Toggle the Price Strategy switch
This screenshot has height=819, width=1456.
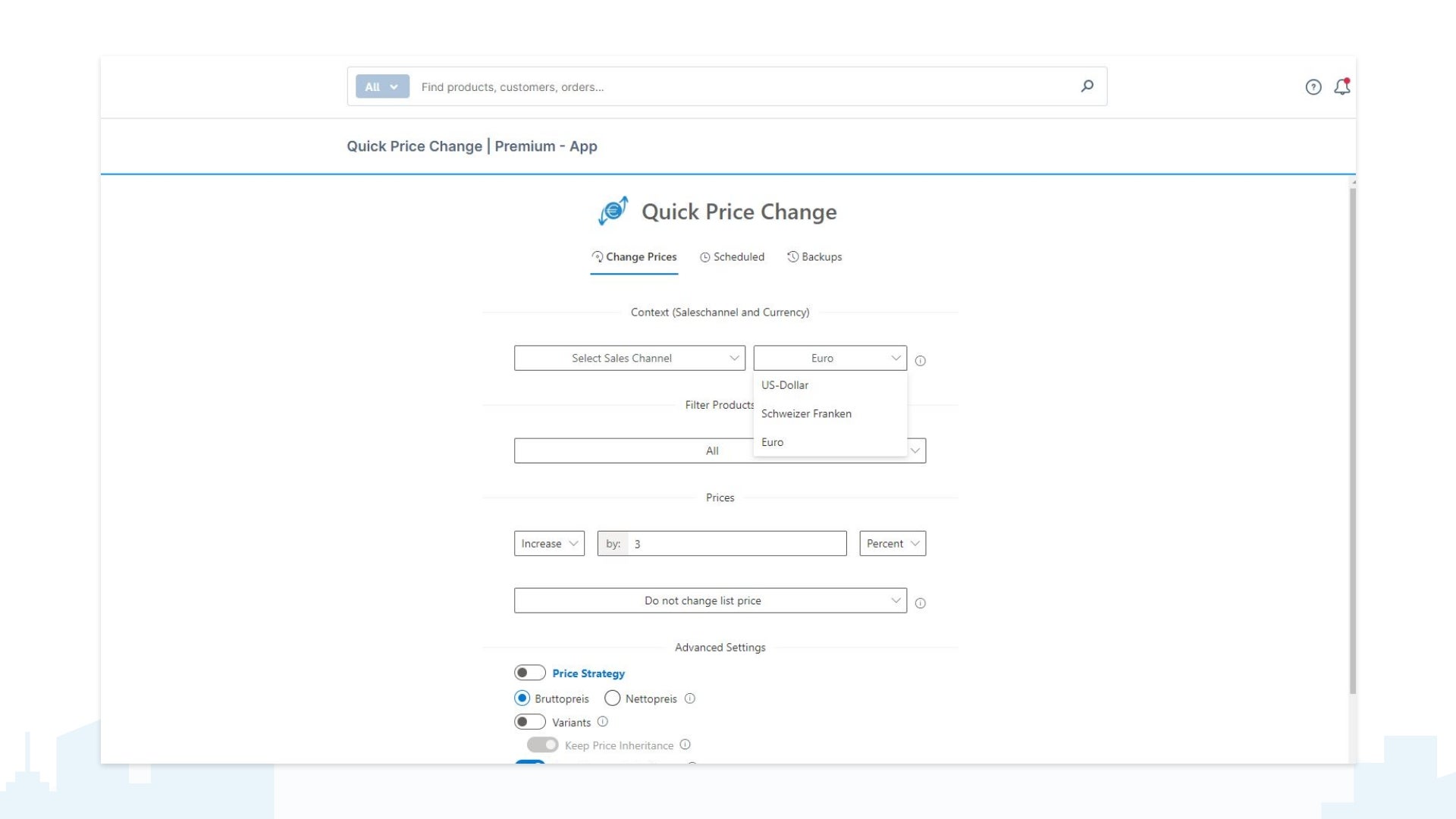(x=529, y=673)
